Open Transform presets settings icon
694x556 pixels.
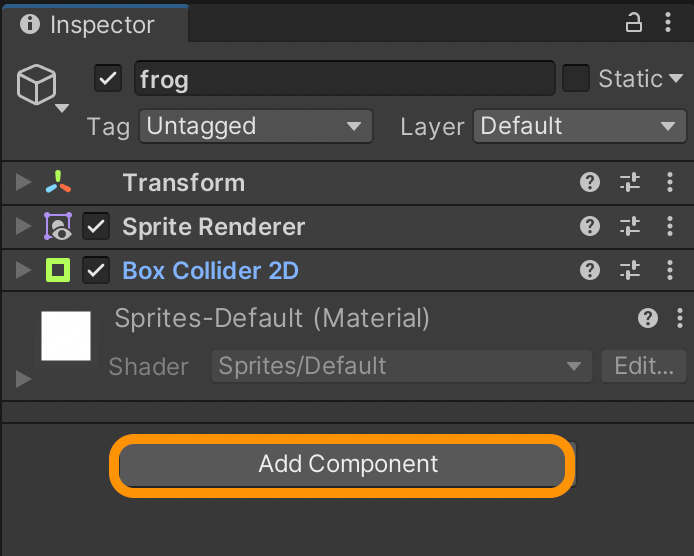[630, 183]
